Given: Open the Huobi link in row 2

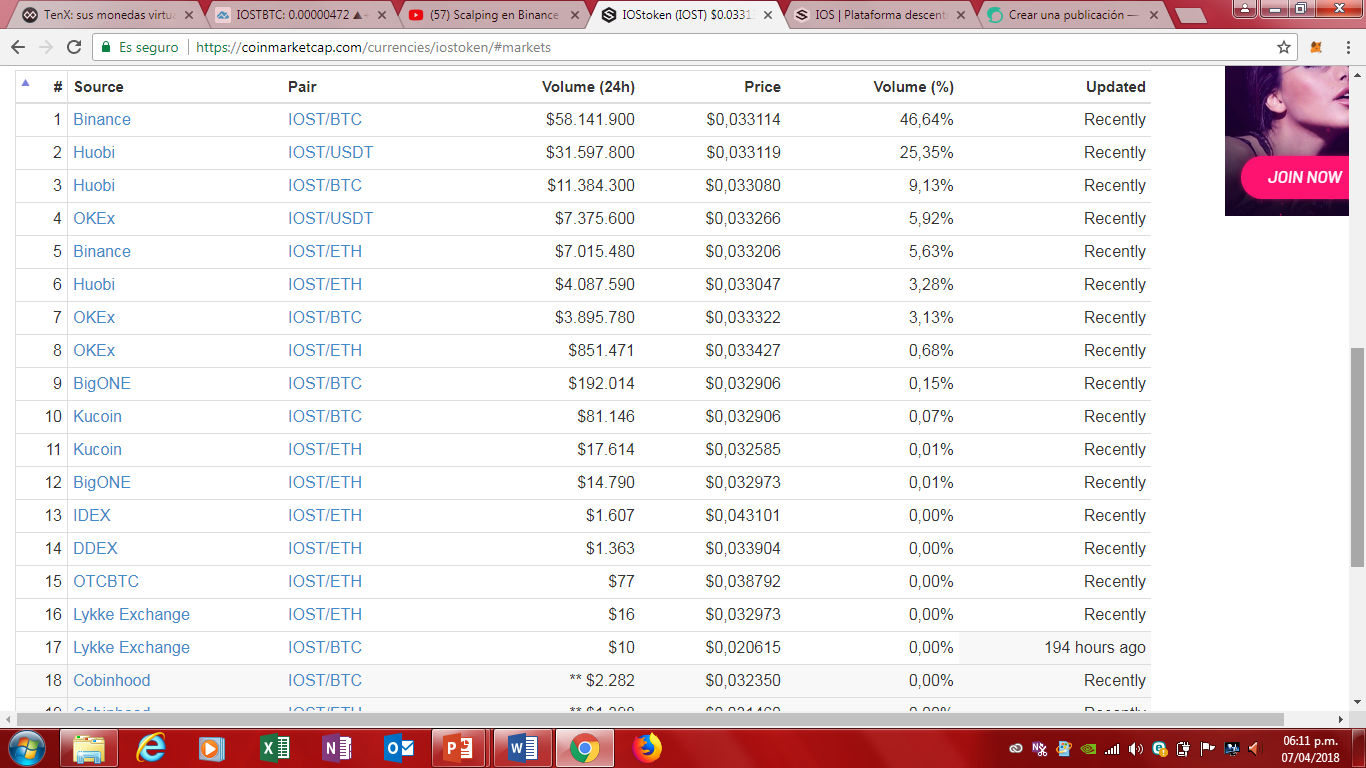Looking at the screenshot, I should point(94,153).
